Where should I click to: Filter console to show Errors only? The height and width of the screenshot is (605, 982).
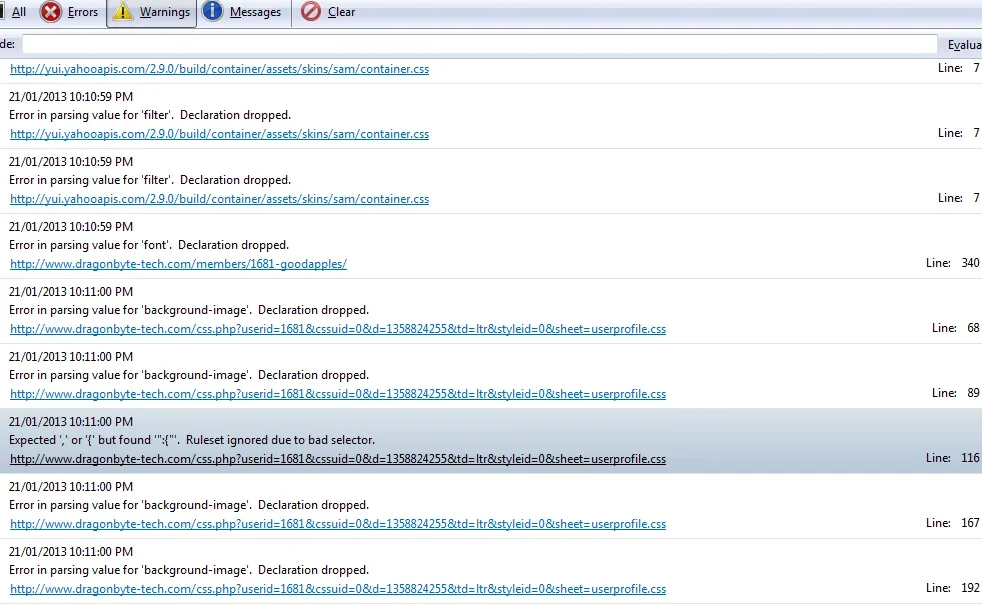click(x=70, y=12)
